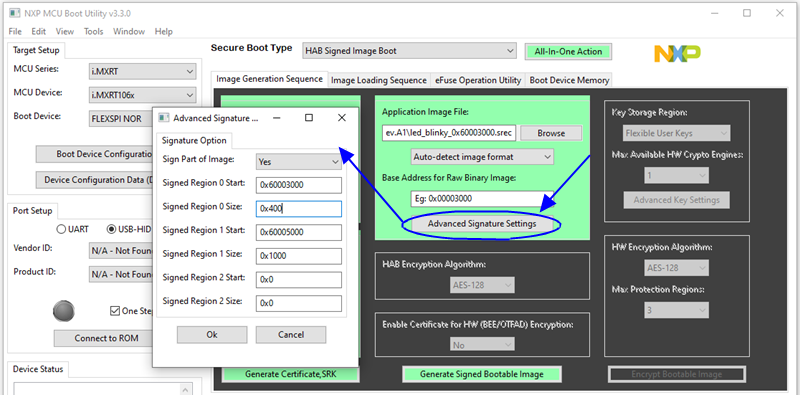
Task: Click the NXP MCU Boot Utility title icon
Action: click(15, 13)
